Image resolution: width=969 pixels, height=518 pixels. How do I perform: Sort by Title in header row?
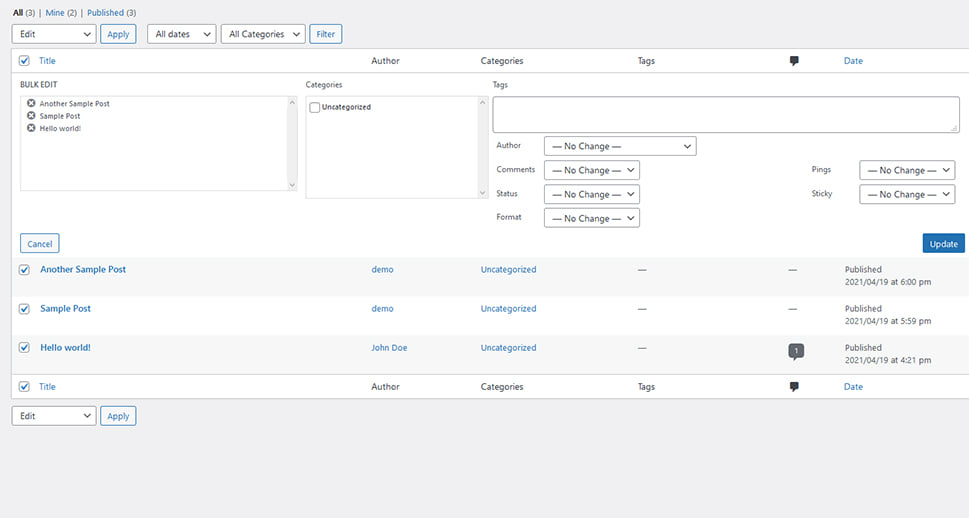click(x=48, y=61)
